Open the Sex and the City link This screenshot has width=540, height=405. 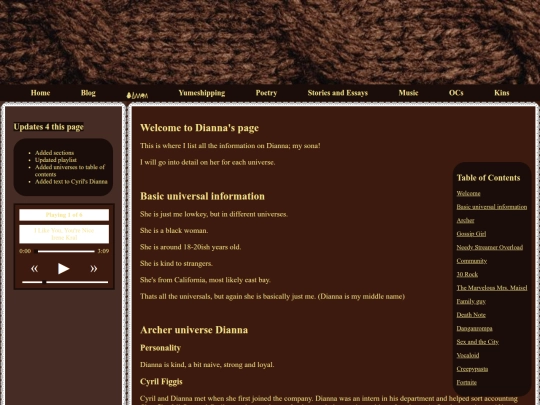[x=477, y=342]
